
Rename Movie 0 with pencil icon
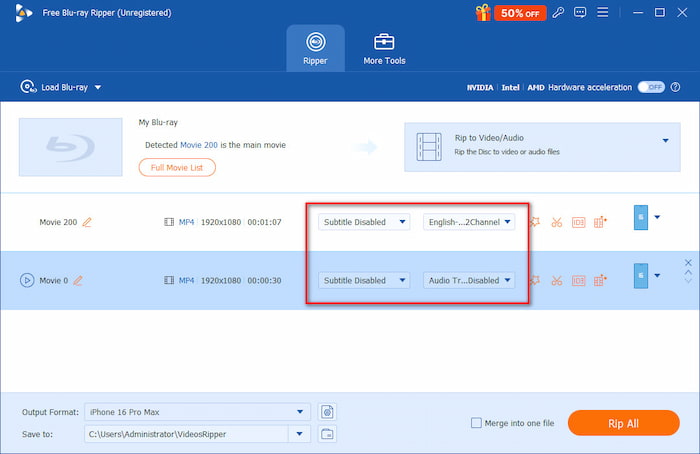[x=78, y=280]
